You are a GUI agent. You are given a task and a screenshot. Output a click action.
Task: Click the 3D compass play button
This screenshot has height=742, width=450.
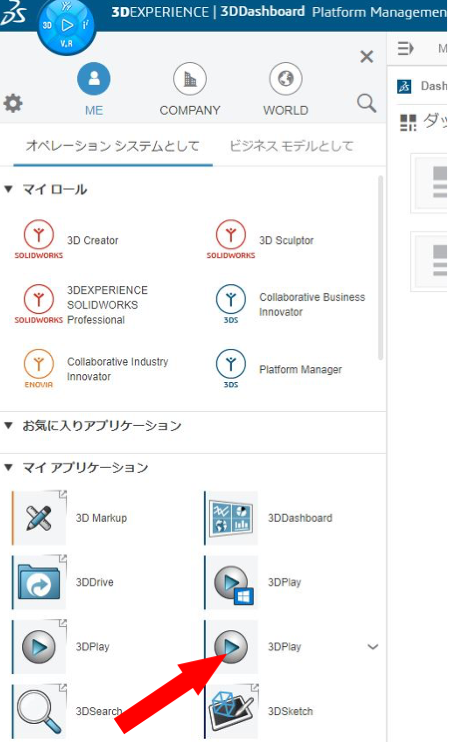tap(67, 25)
